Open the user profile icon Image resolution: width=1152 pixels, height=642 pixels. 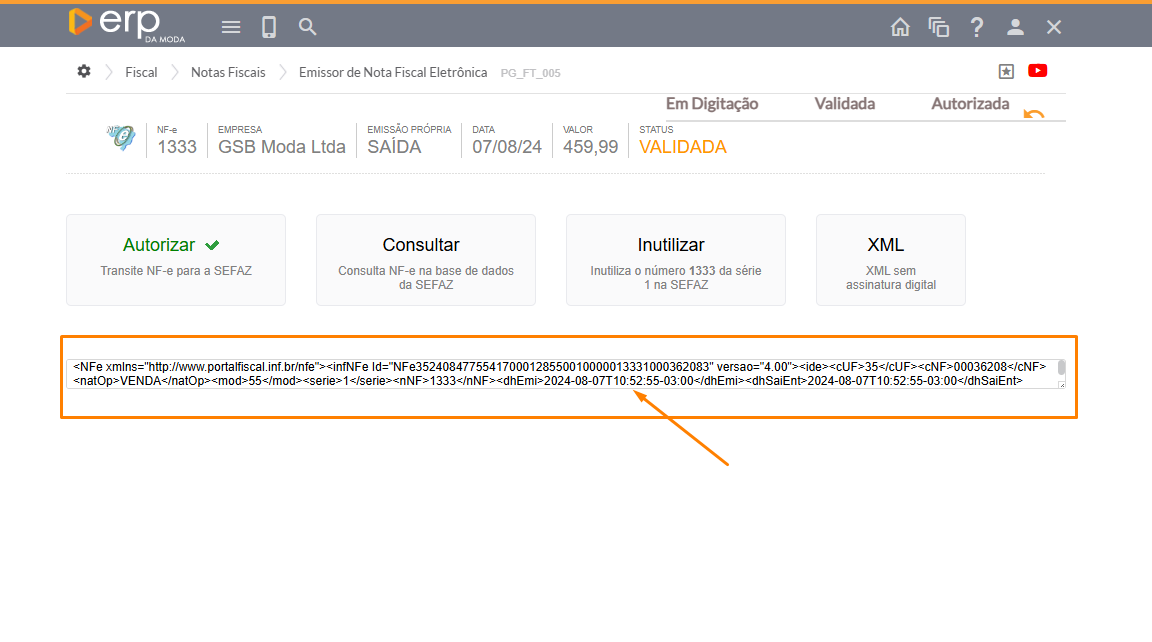[x=1015, y=27]
